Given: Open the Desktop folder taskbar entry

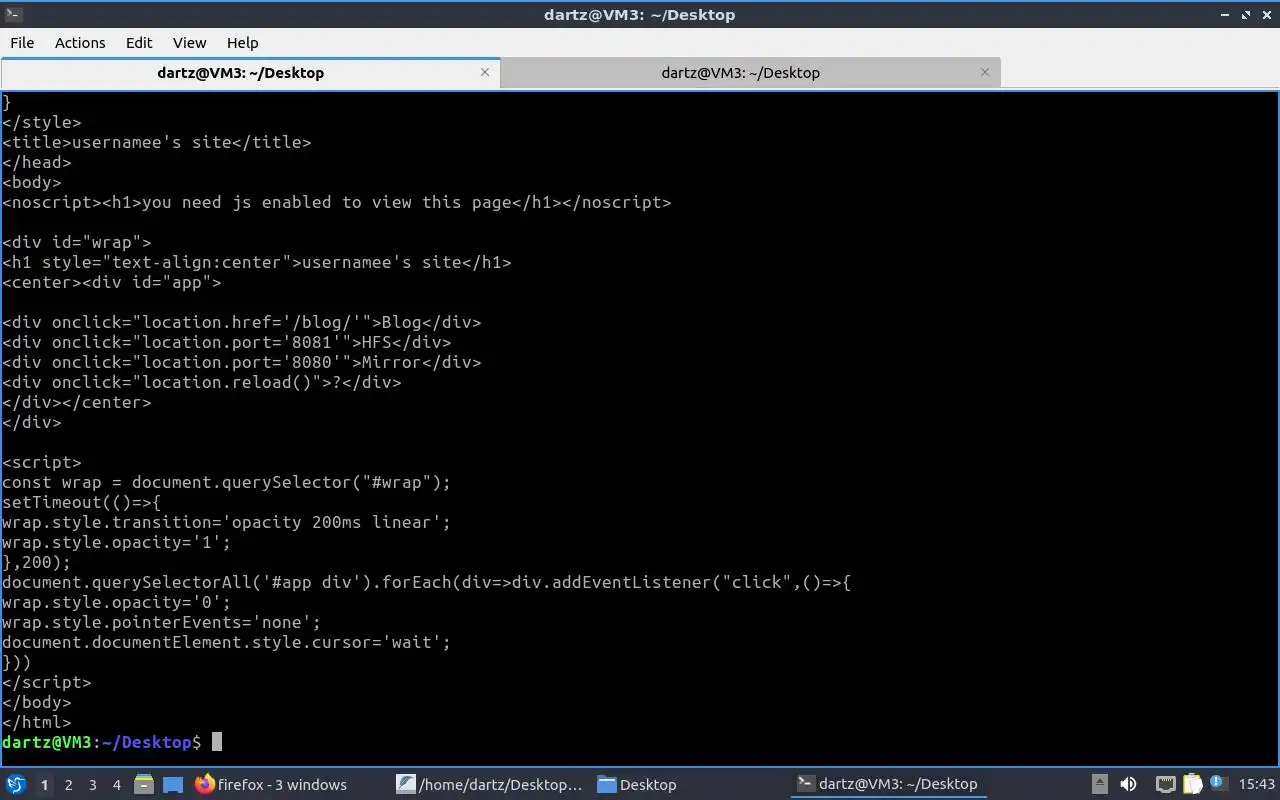Looking at the screenshot, I should pyautogui.click(x=637, y=785).
